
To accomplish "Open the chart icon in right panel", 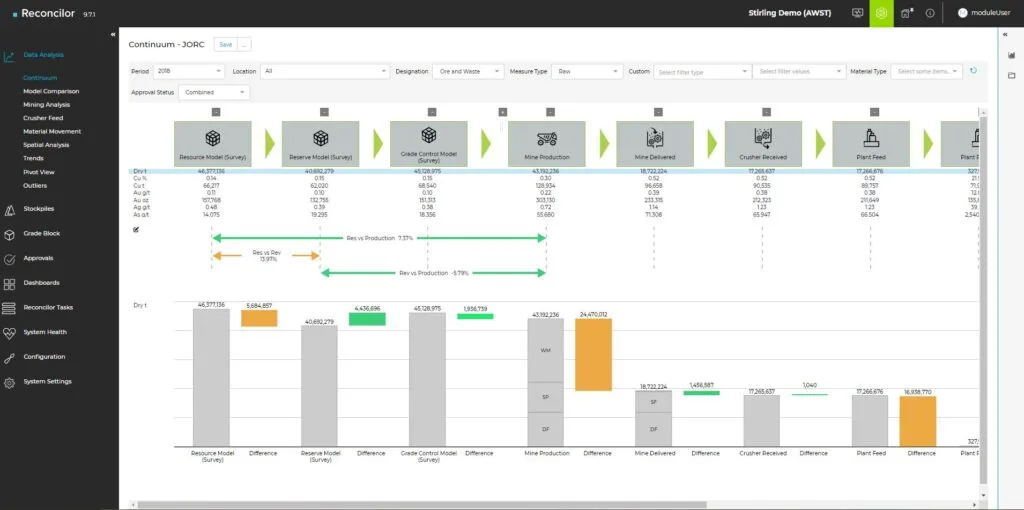I will (1011, 56).
